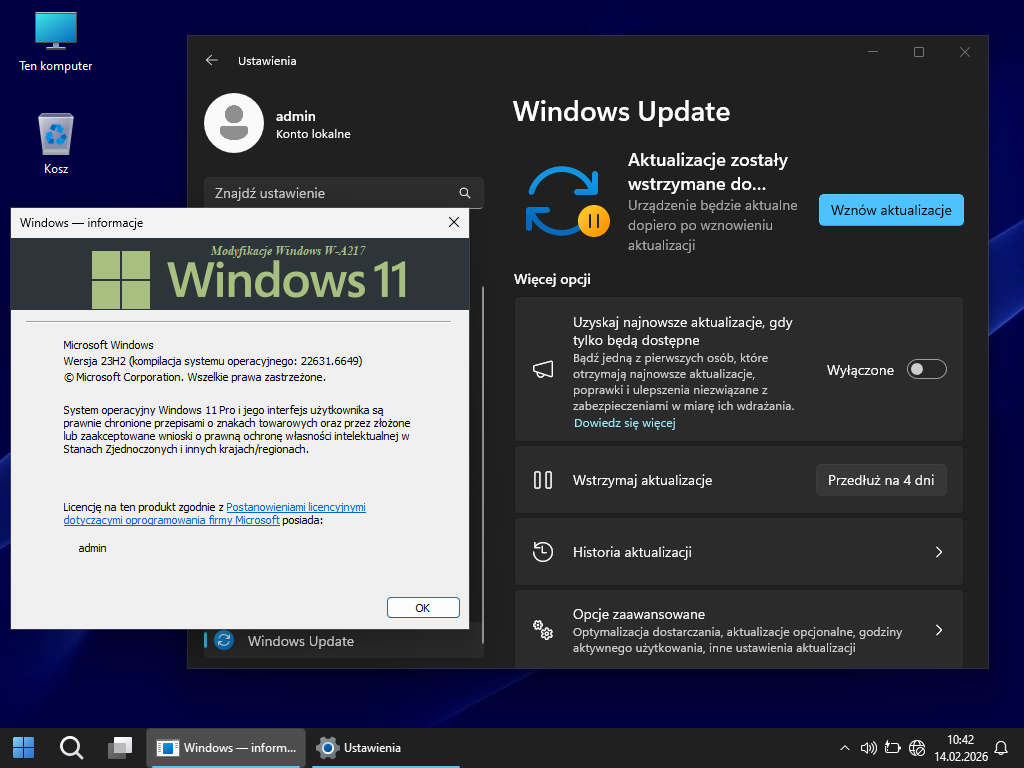Click the volume icon in system tray
Viewport: 1024px width, 768px height.
tap(868, 747)
